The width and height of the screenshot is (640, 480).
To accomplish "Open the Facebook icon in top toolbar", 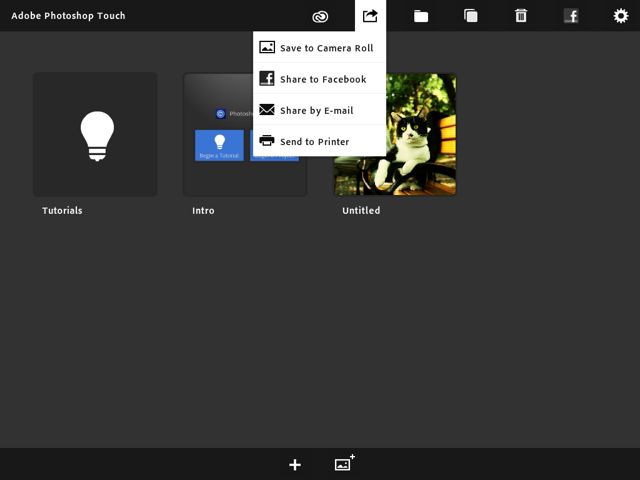I will [571, 16].
